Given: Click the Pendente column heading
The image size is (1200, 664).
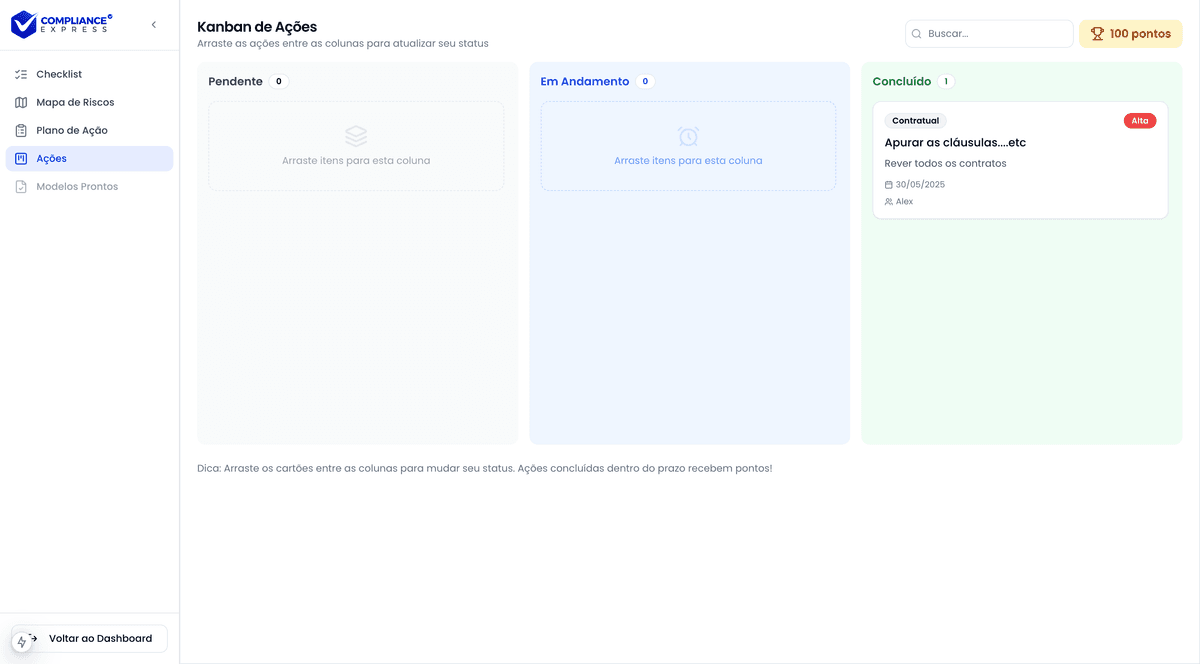Looking at the screenshot, I should [235, 81].
